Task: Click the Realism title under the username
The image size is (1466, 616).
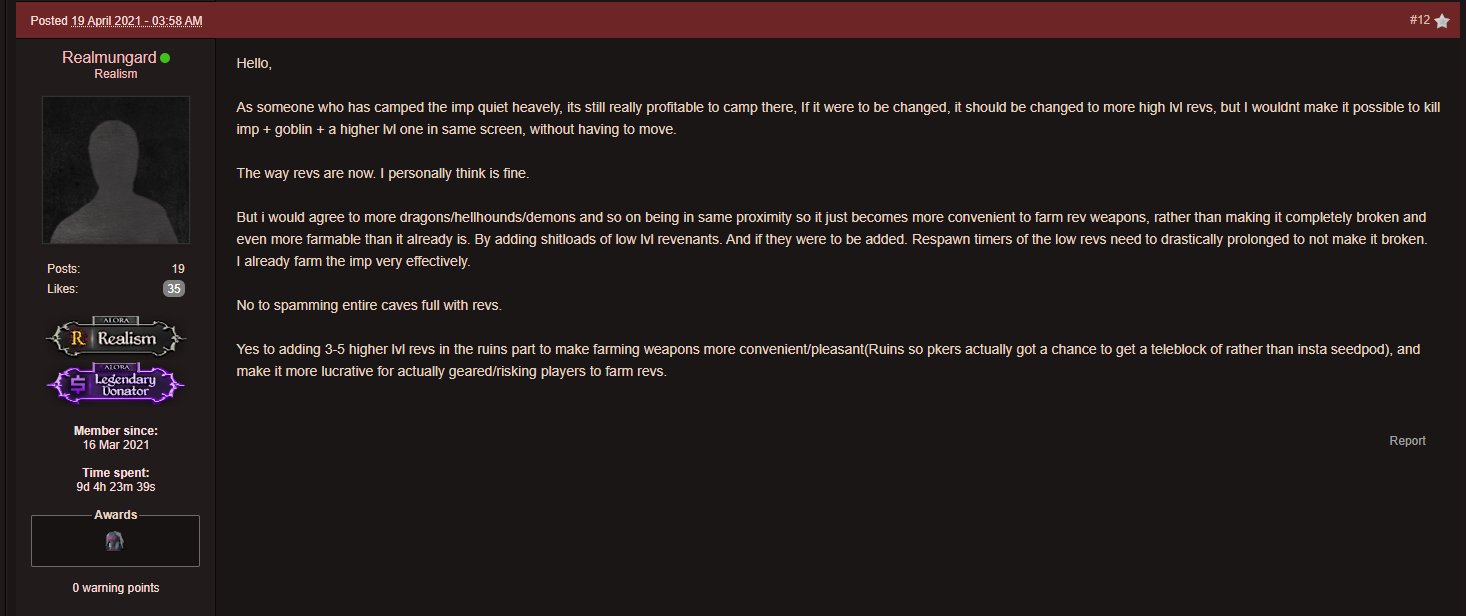Action: click(116, 74)
